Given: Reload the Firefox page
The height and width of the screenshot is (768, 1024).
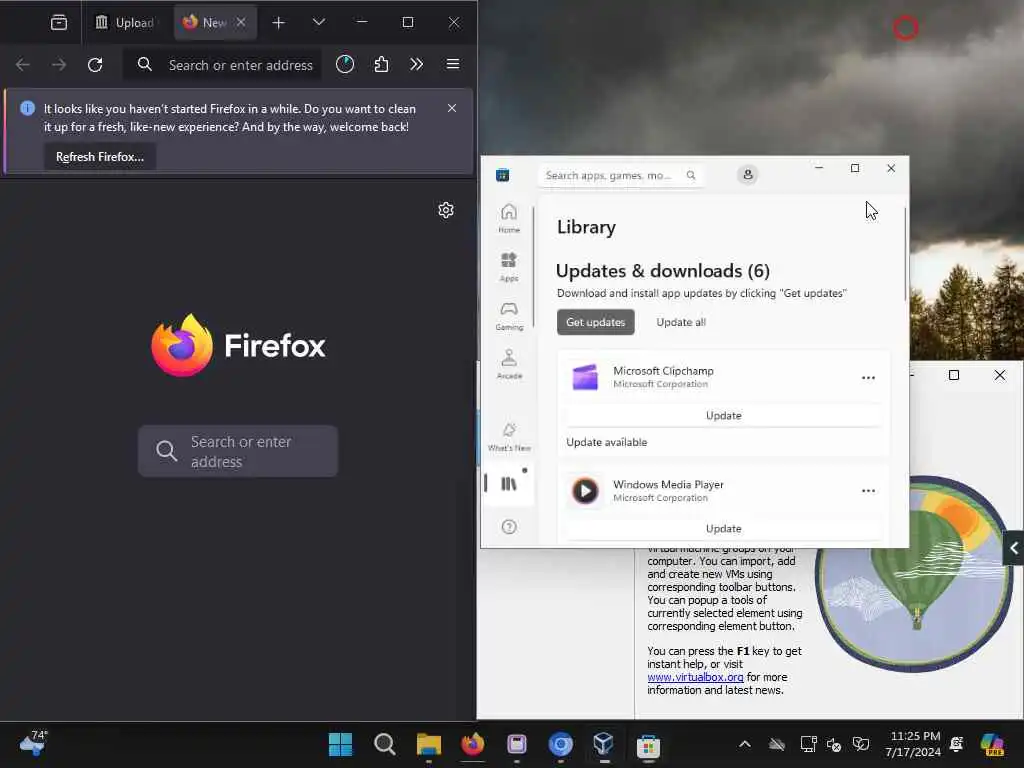Looking at the screenshot, I should coord(95,65).
